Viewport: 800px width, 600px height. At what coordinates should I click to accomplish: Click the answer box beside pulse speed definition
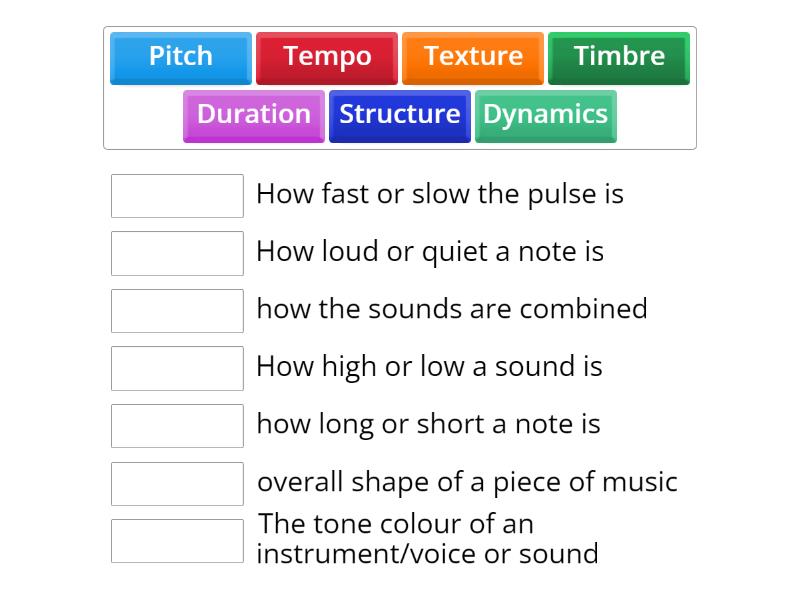pyautogui.click(x=177, y=195)
